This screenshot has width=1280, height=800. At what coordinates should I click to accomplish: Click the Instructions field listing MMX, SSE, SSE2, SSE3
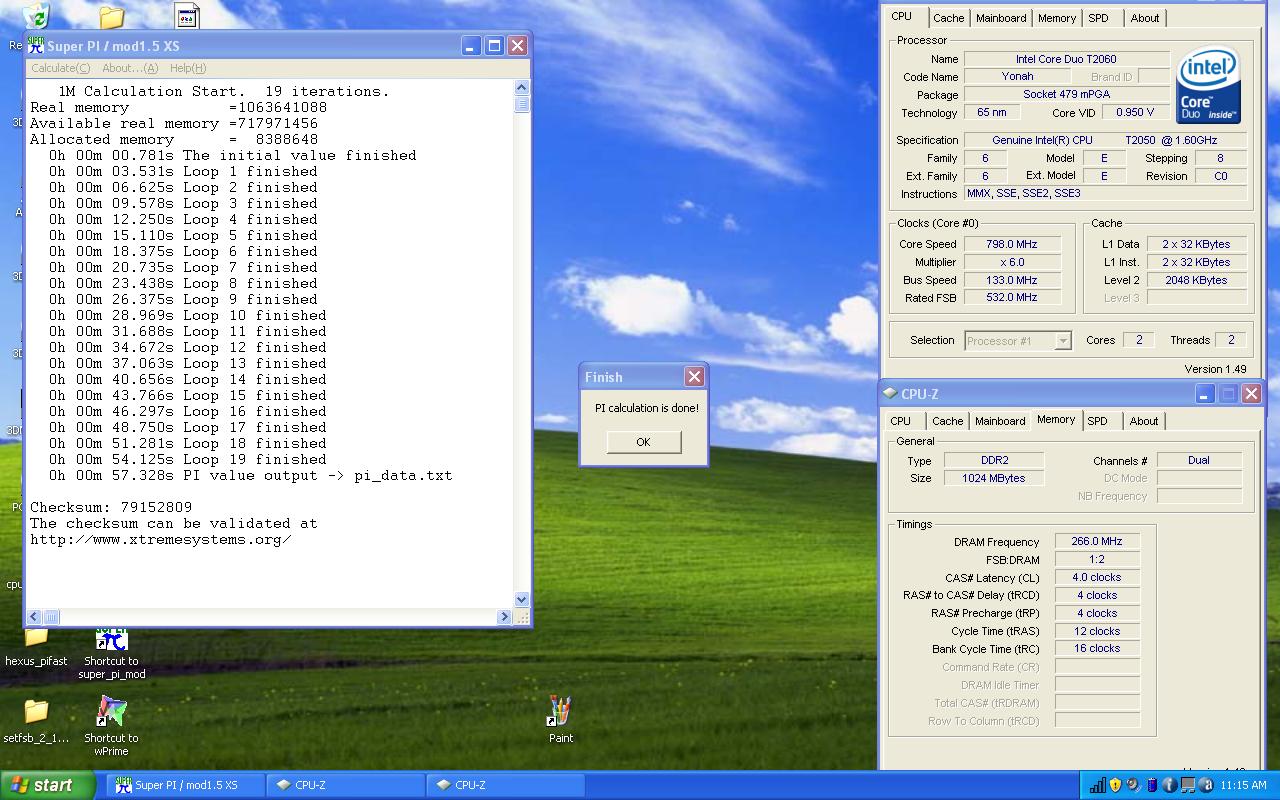click(1106, 194)
